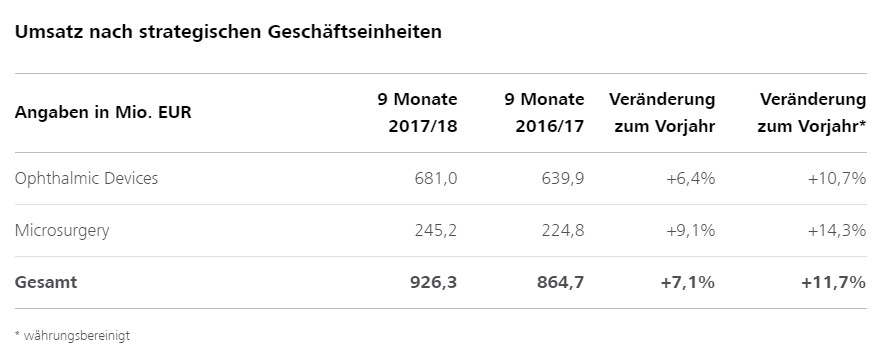Select the Veränderung zum Vorjahr* starred header
The width and height of the screenshot is (890, 364).
(x=812, y=112)
